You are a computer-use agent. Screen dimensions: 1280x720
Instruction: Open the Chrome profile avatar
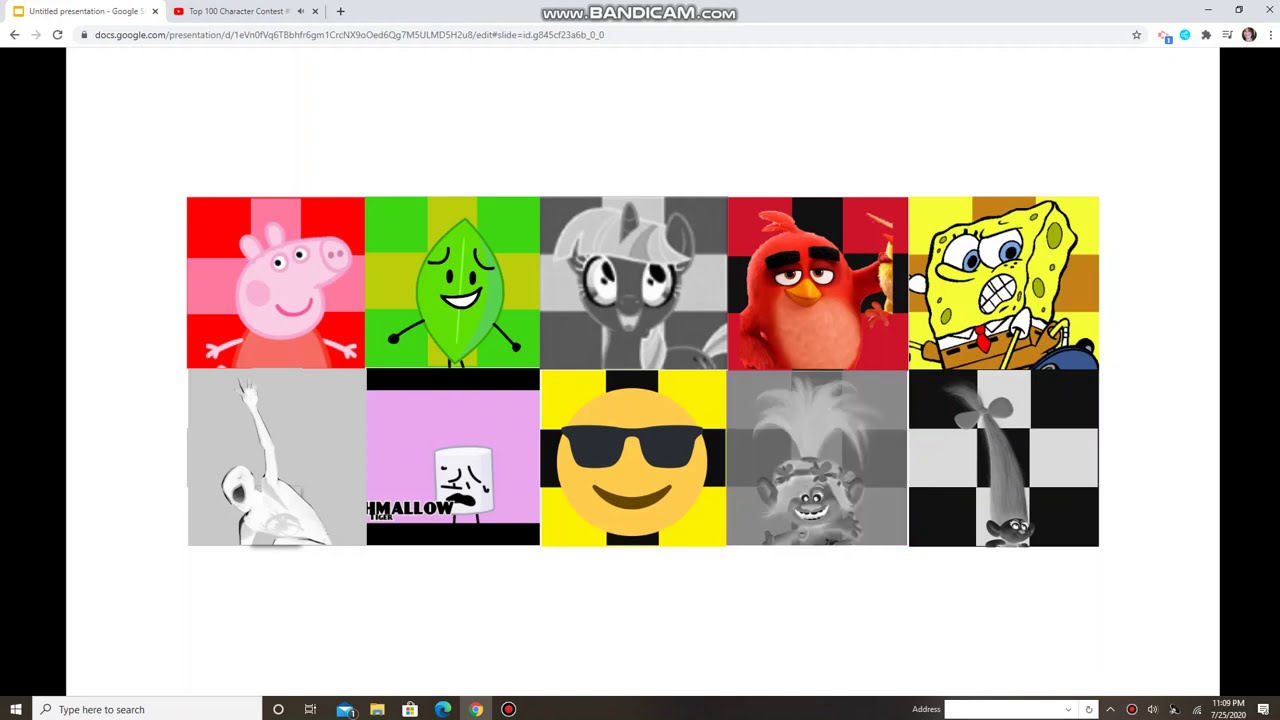[x=1249, y=35]
